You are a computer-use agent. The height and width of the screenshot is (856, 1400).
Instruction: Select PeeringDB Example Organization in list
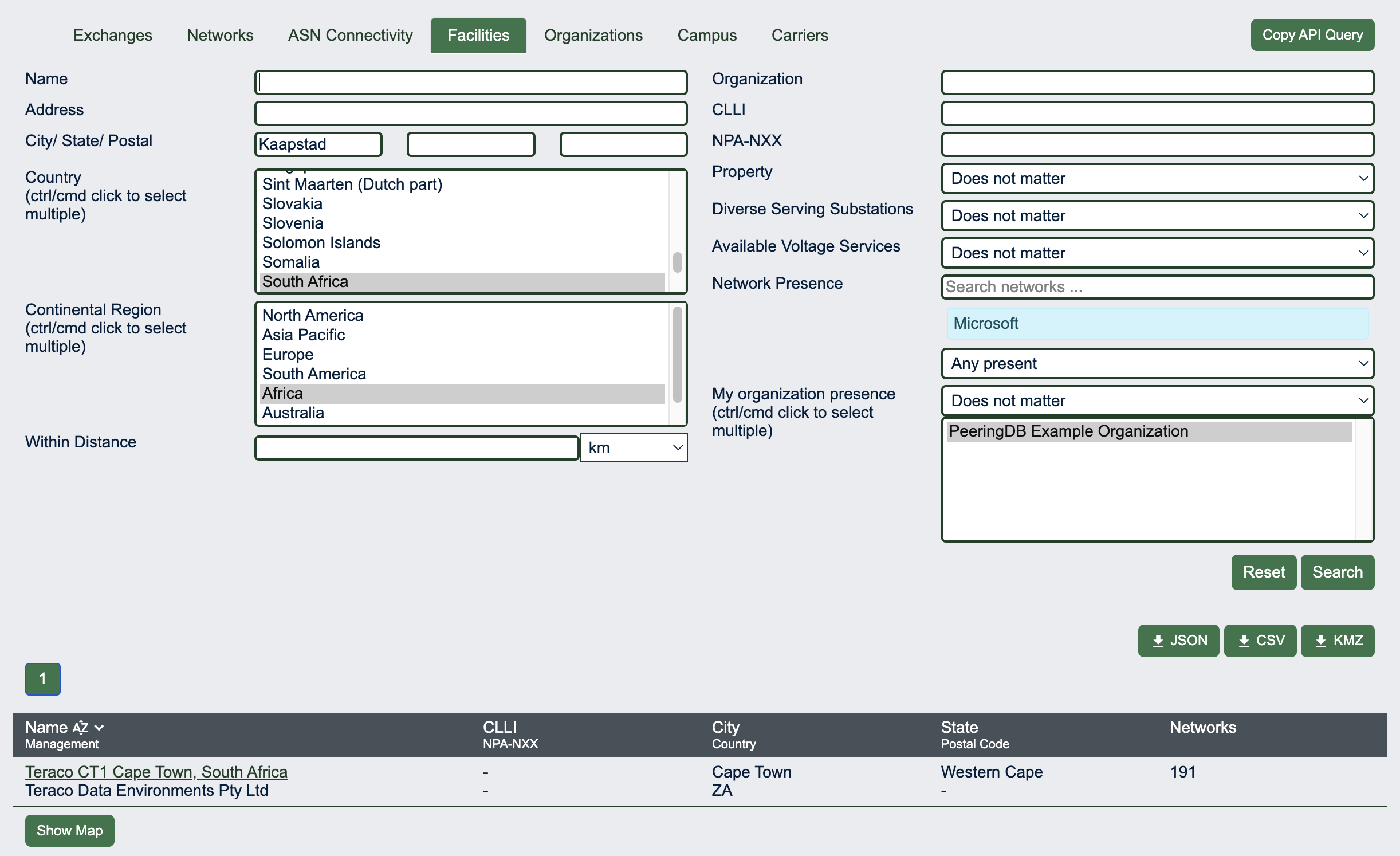[x=1149, y=431]
